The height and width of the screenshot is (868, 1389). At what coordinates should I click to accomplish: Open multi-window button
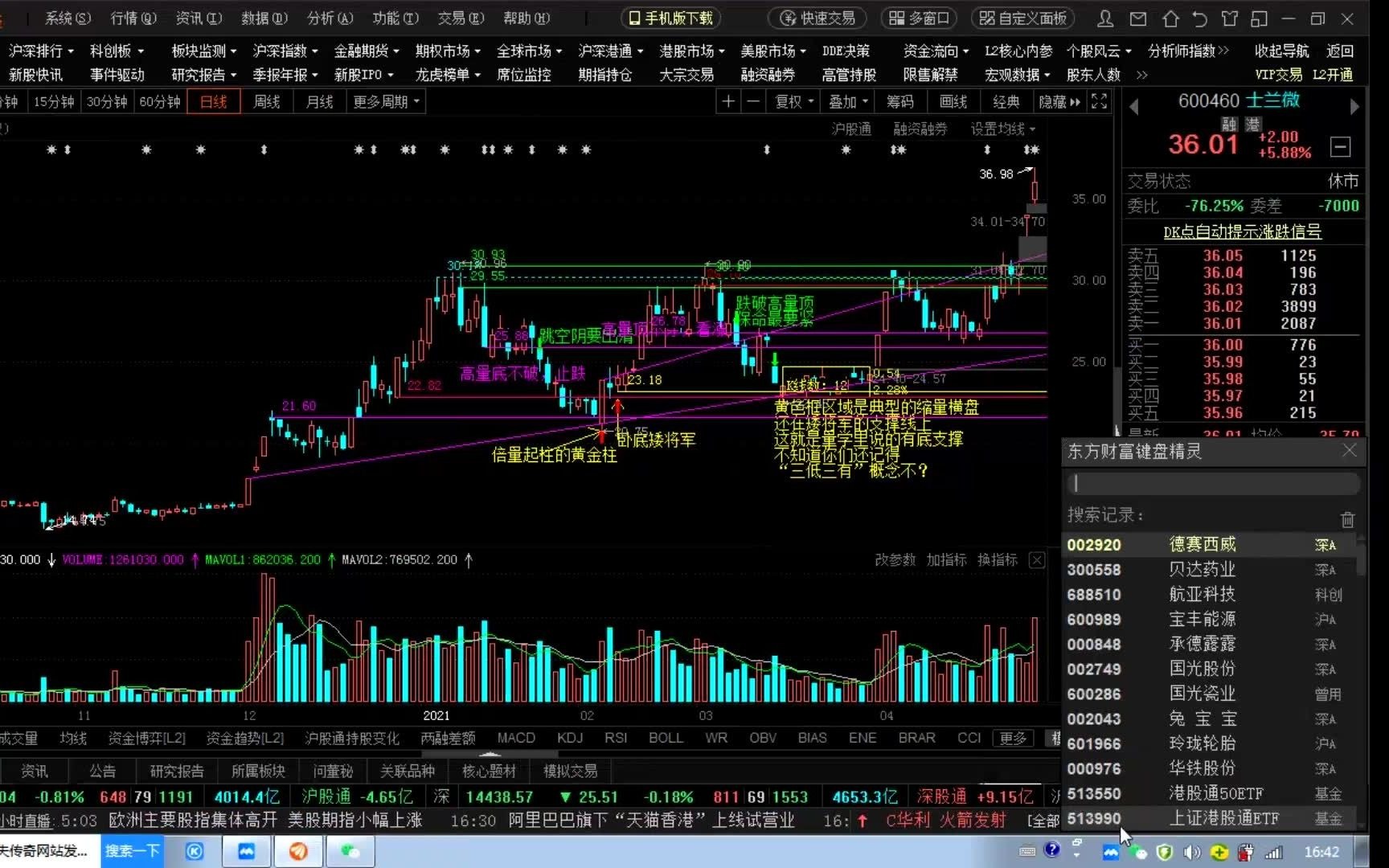pyautogui.click(x=919, y=18)
